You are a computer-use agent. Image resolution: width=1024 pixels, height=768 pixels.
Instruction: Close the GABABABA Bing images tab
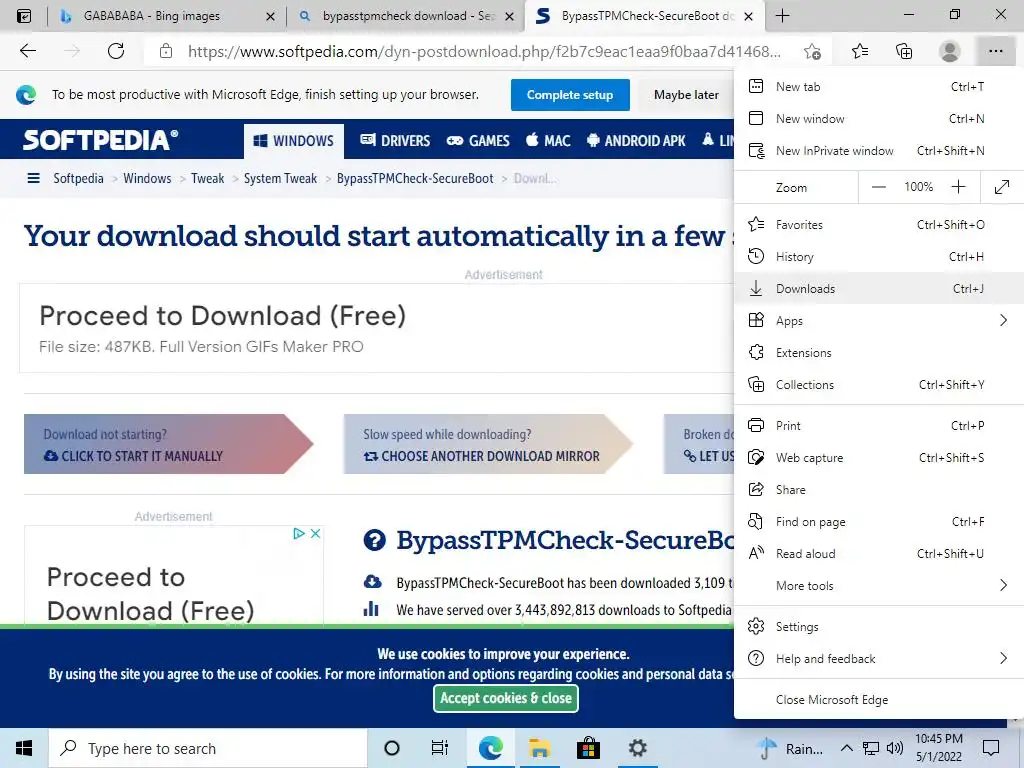(x=270, y=16)
